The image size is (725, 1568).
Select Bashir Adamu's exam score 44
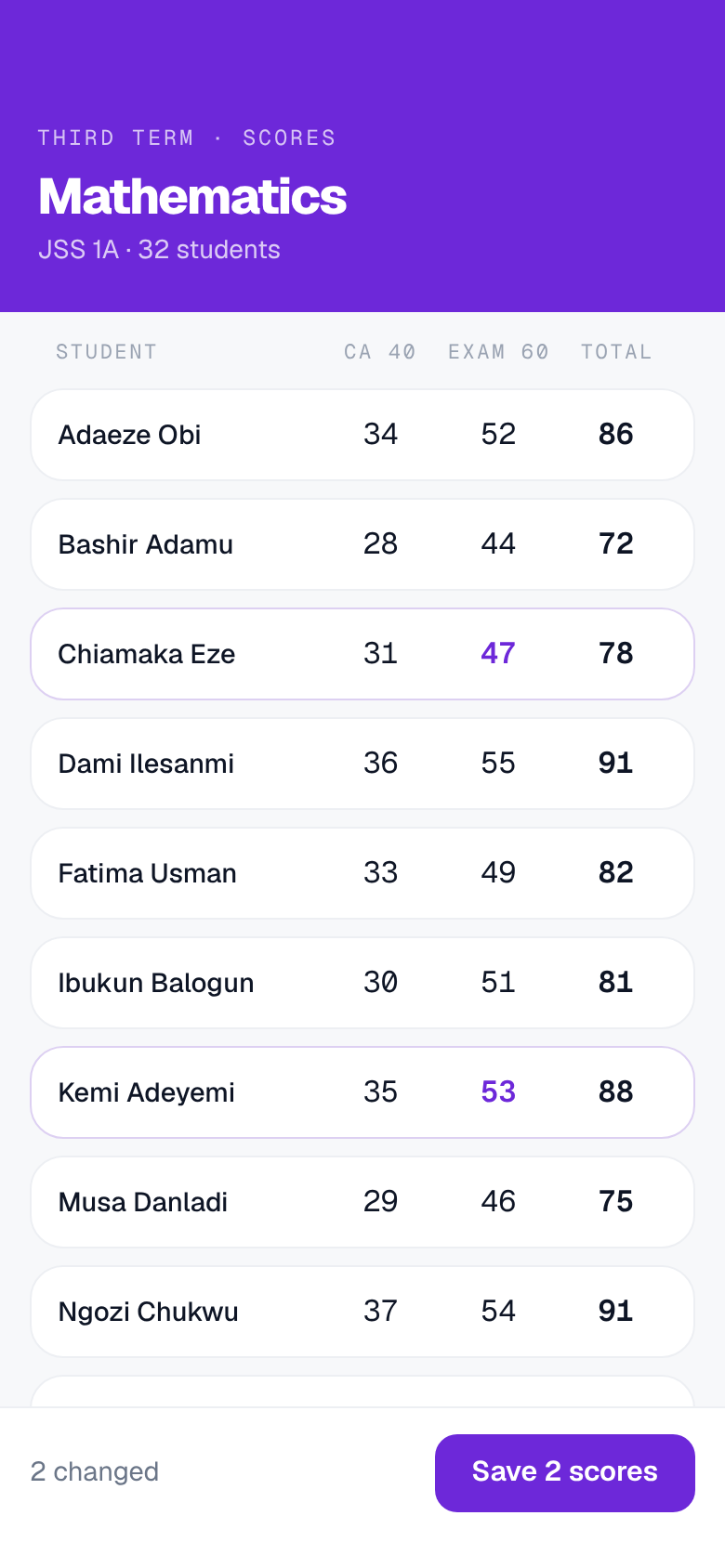[498, 543]
